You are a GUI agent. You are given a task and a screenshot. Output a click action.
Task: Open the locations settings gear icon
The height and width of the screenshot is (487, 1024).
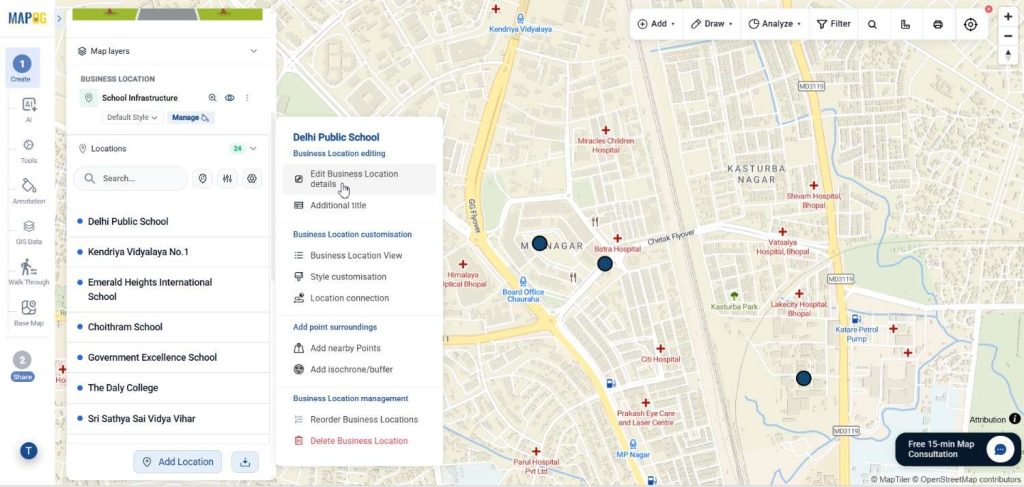[x=252, y=178]
